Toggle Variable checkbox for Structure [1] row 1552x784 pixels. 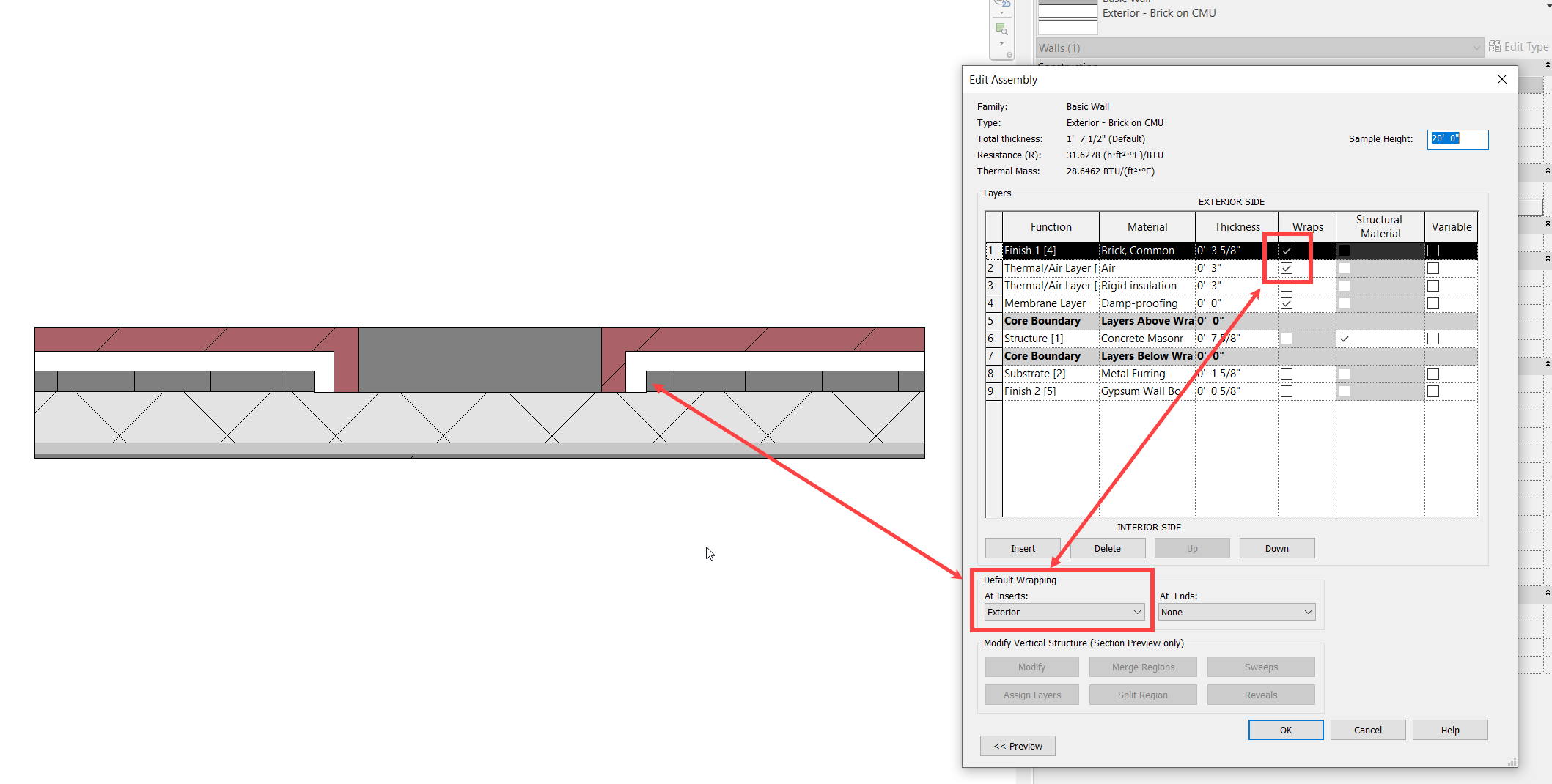1433,339
